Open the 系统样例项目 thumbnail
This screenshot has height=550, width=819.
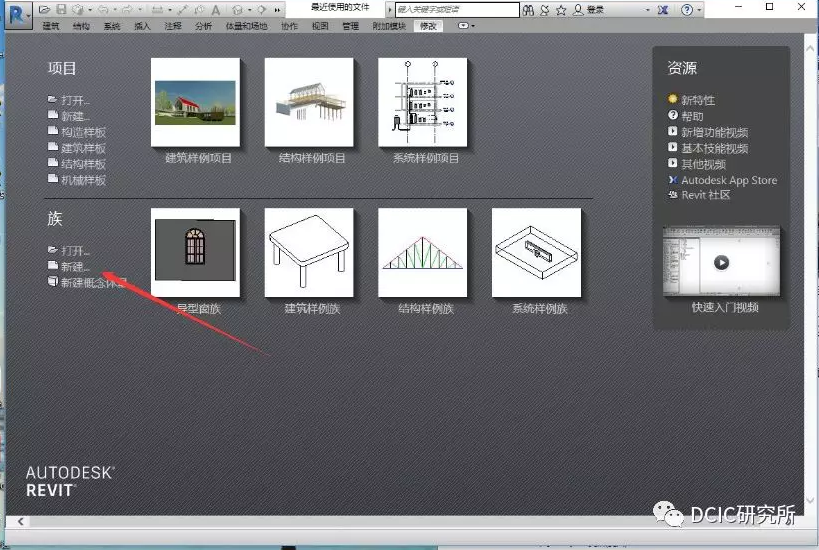point(423,102)
